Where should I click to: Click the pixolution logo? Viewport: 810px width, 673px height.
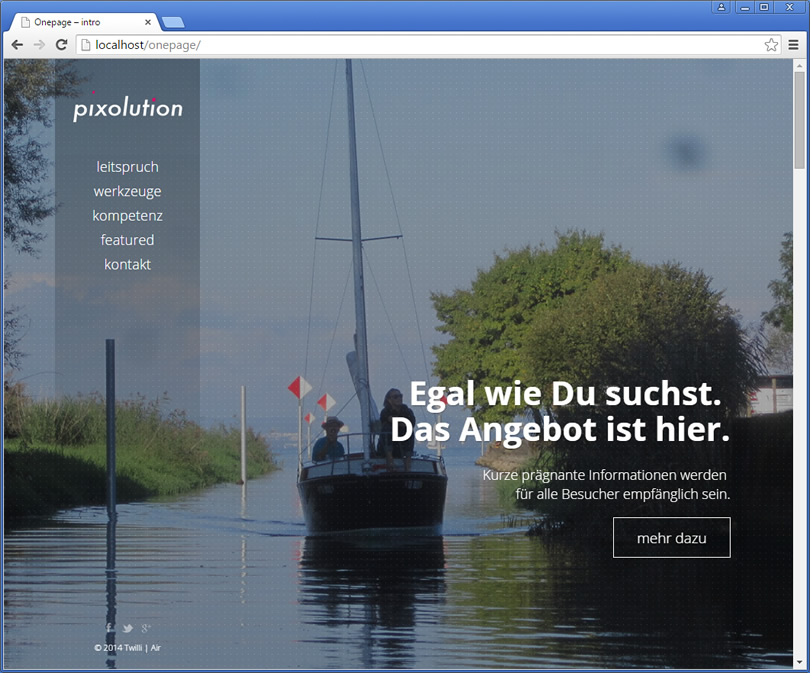pos(127,108)
